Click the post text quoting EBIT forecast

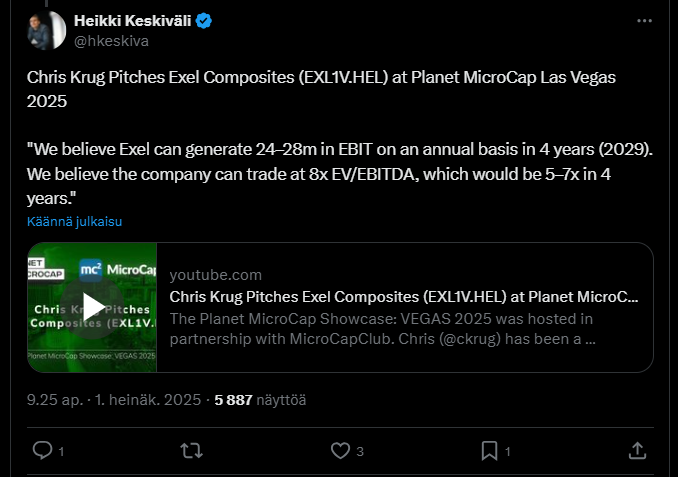pos(339,160)
